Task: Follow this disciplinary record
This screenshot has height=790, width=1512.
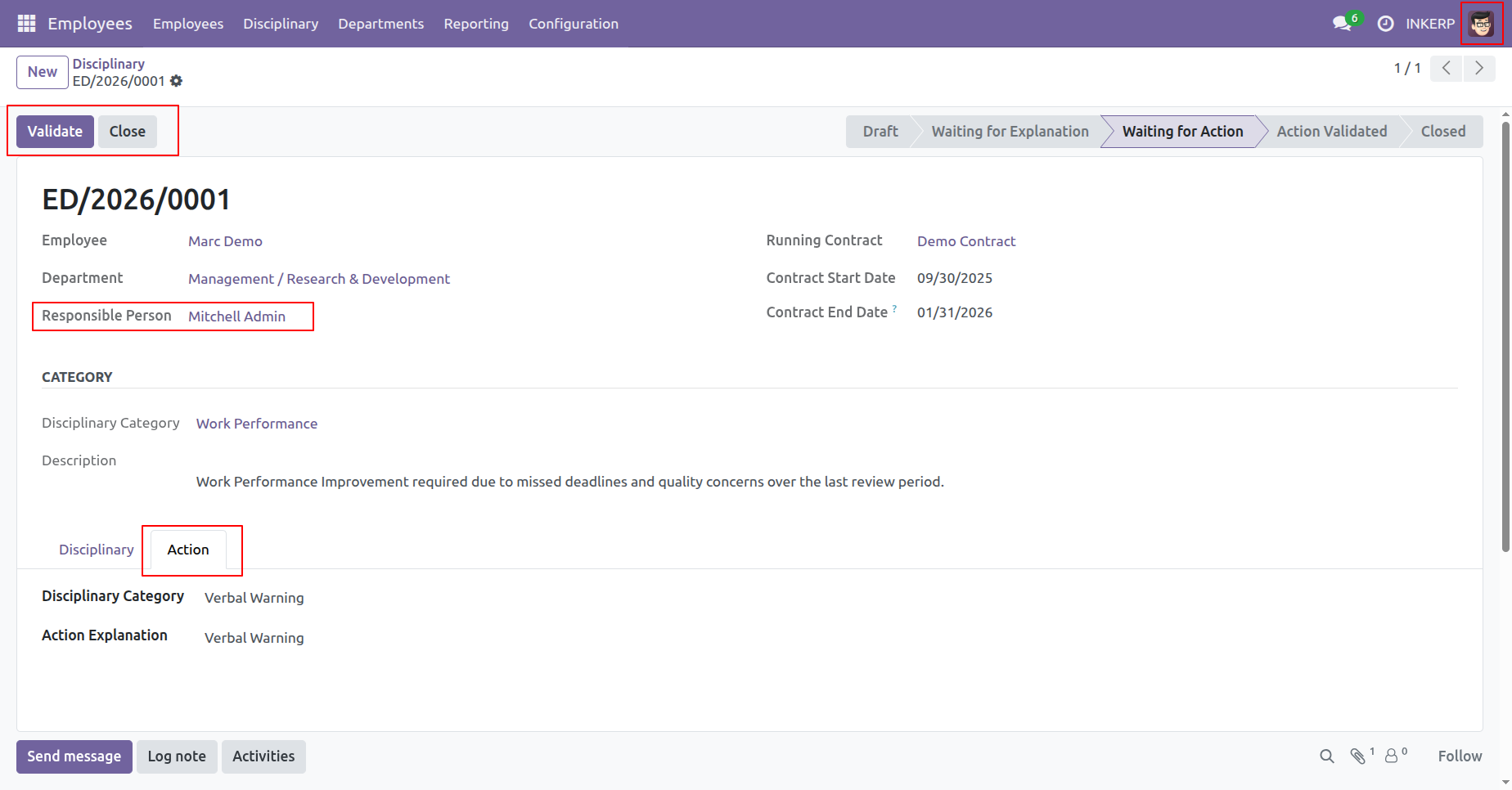Action: pos(1460,756)
